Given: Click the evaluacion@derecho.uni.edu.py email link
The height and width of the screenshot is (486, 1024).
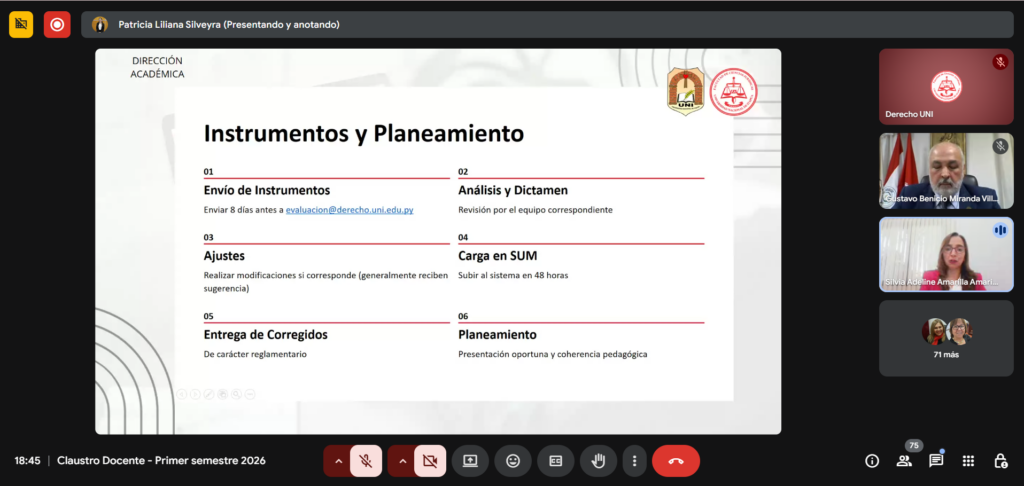Looking at the screenshot, I should pos(349,210).
